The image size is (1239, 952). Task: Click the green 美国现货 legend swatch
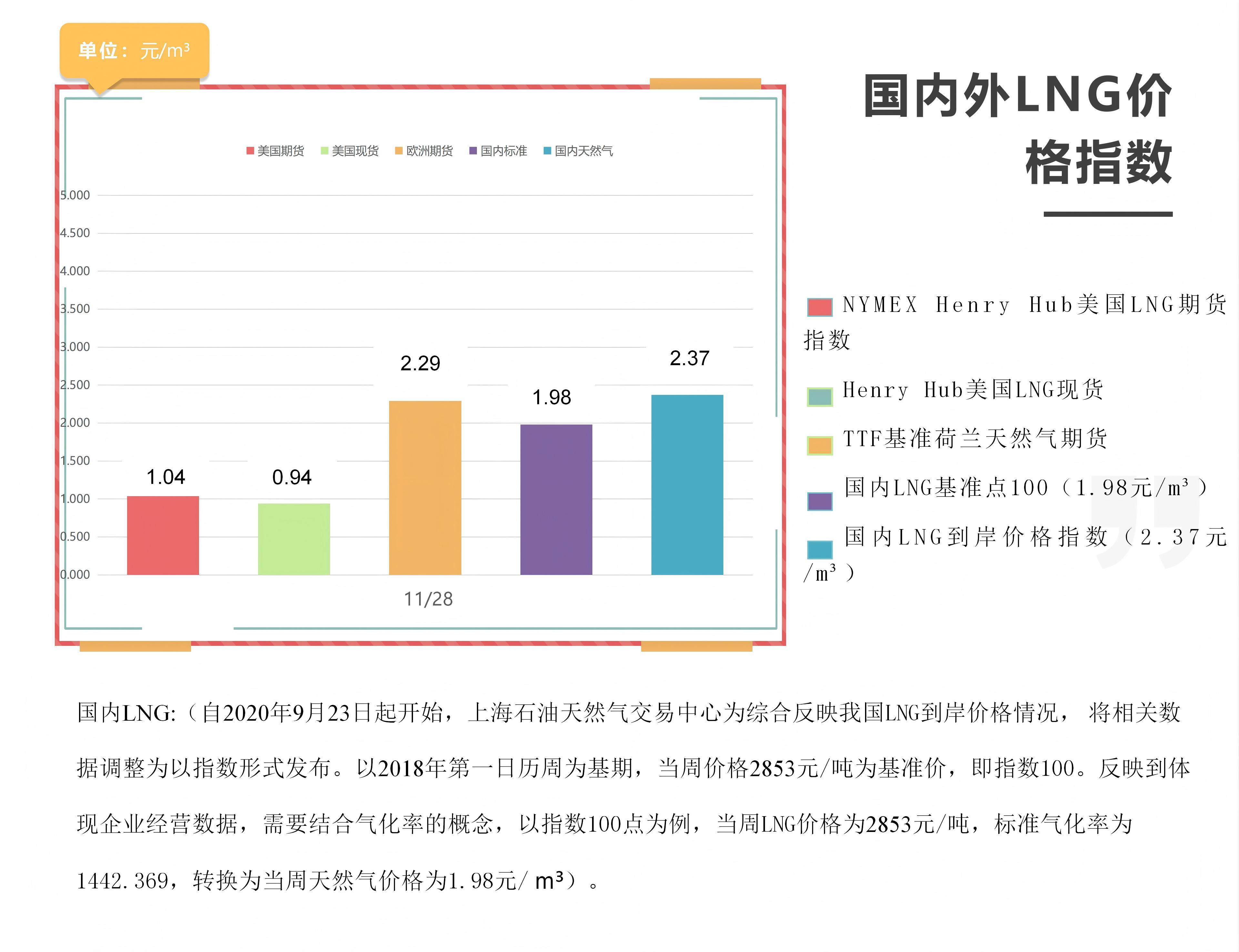(x=324, y=151)
